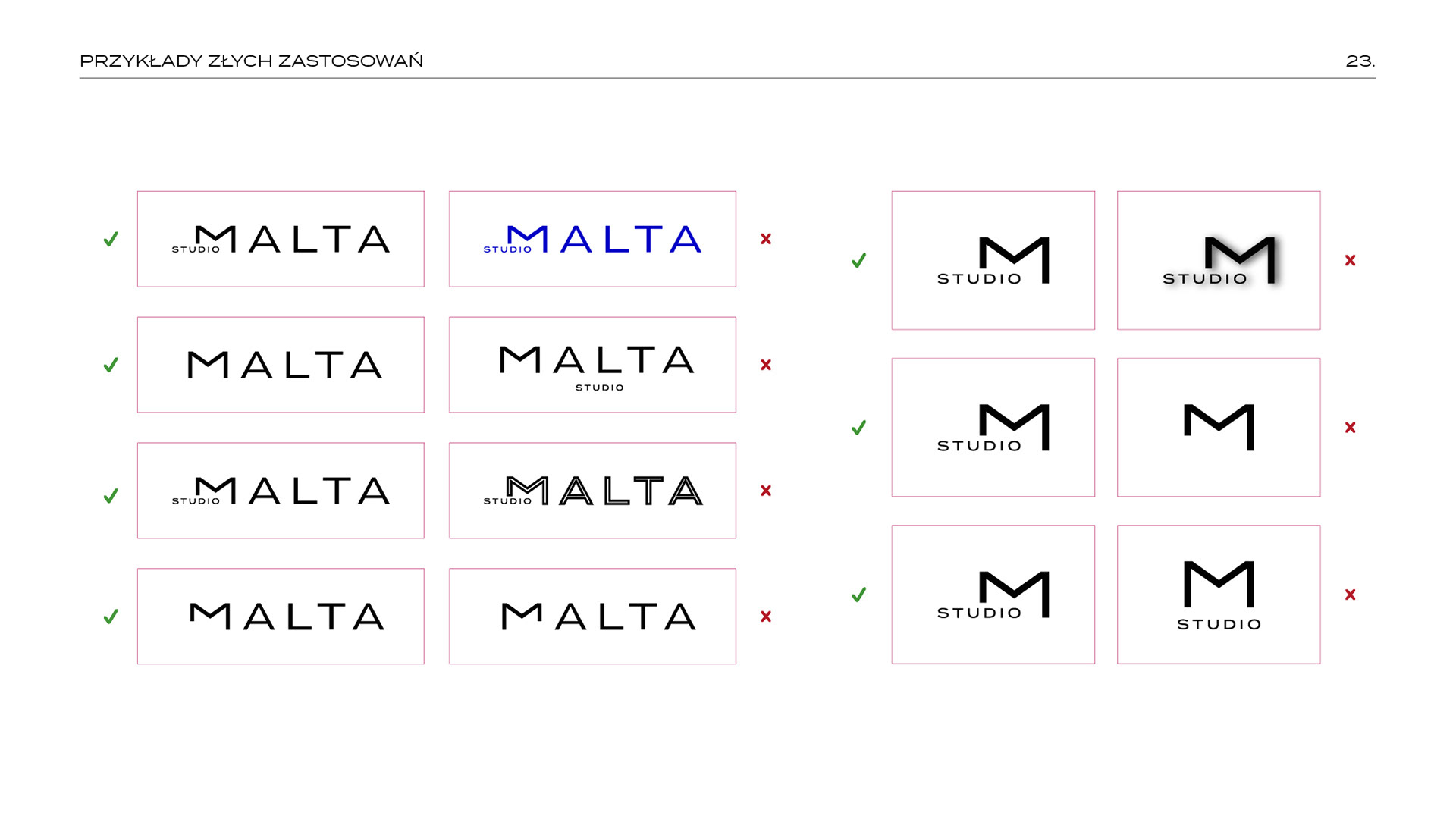The width and height of the screenshot is (1456, 819).
Task: Click green checkmark in the outlined MALTA logo's row
Action: 111,495
